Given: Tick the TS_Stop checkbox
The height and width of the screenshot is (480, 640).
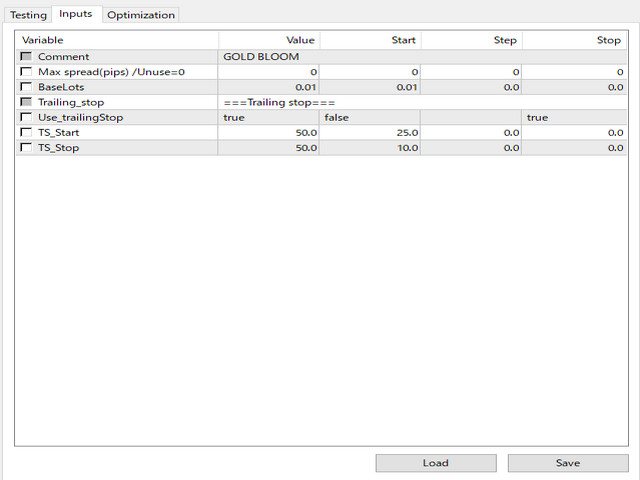Looking at the screenshot, I should (26, 147).
